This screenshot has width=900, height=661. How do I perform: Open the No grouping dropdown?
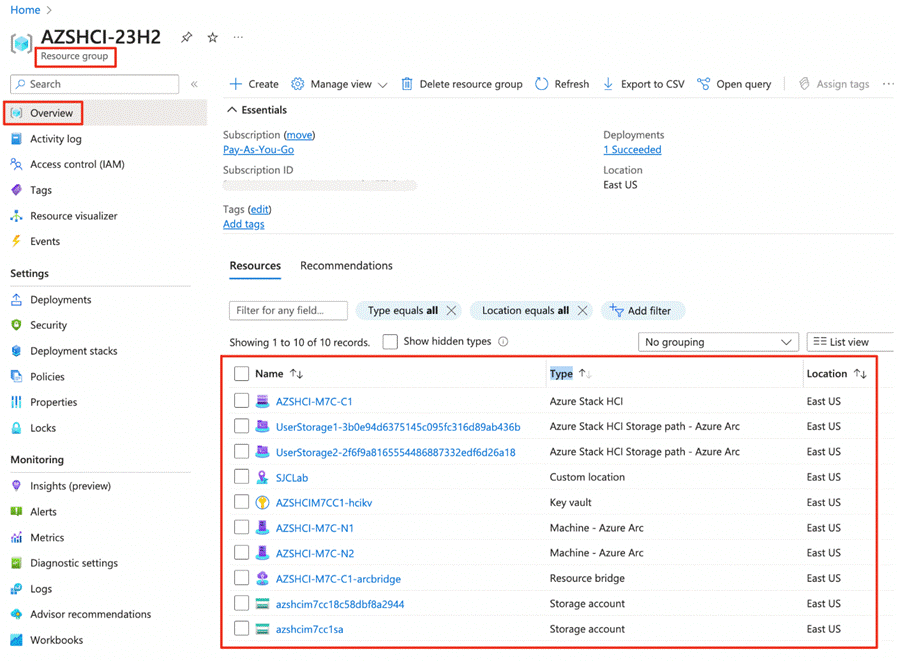coord(717,342)
